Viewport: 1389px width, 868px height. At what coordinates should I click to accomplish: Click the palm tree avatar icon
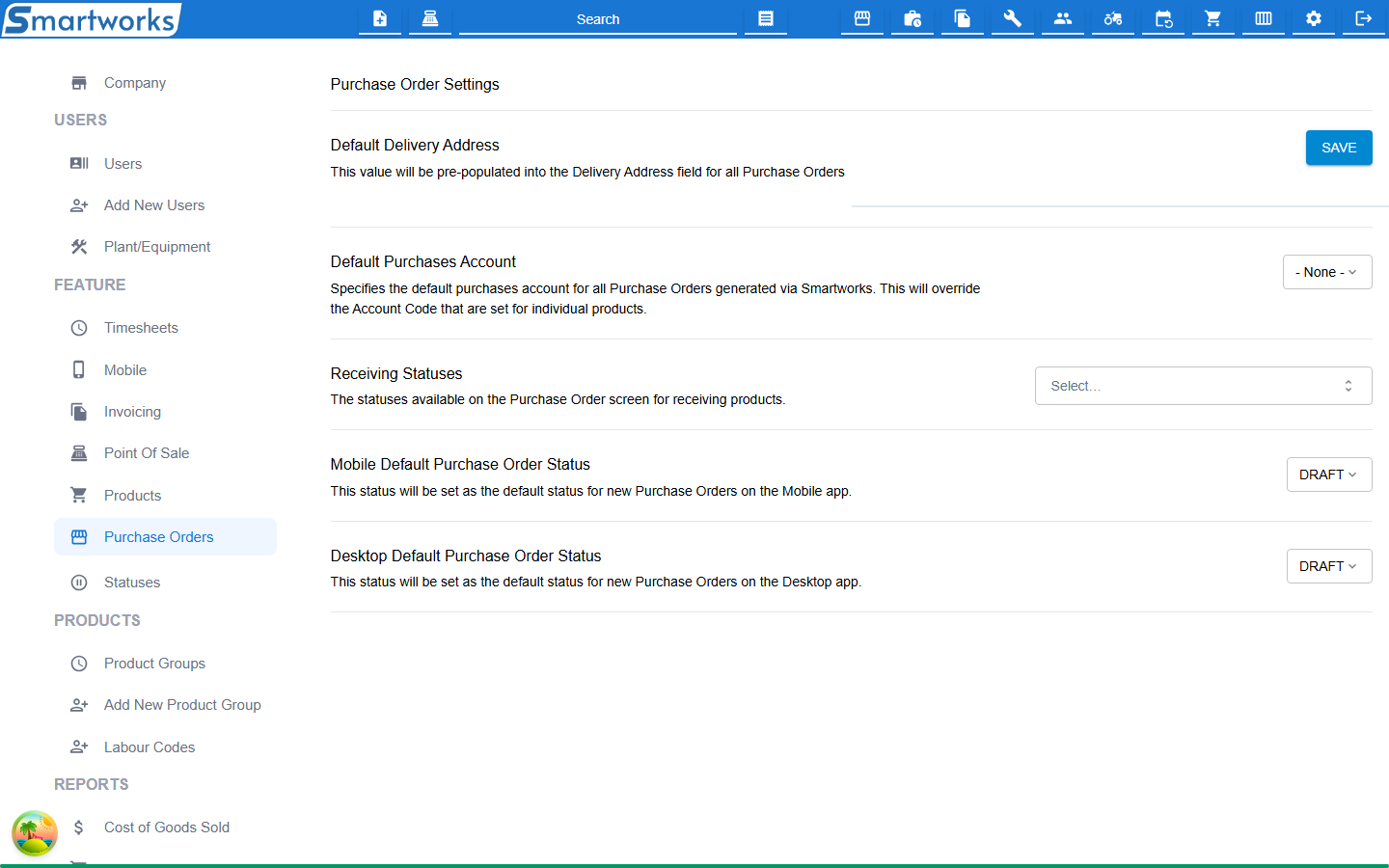pyautogui.click(x=35, y=833)
